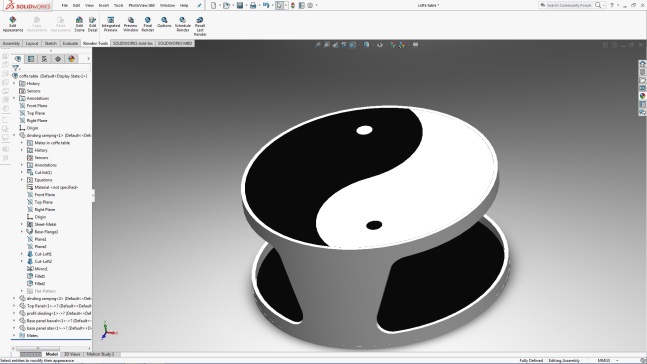647x364 pixels.
Task: Click the Save icon in quick toolbar
Action: click(x=240, y=5)
